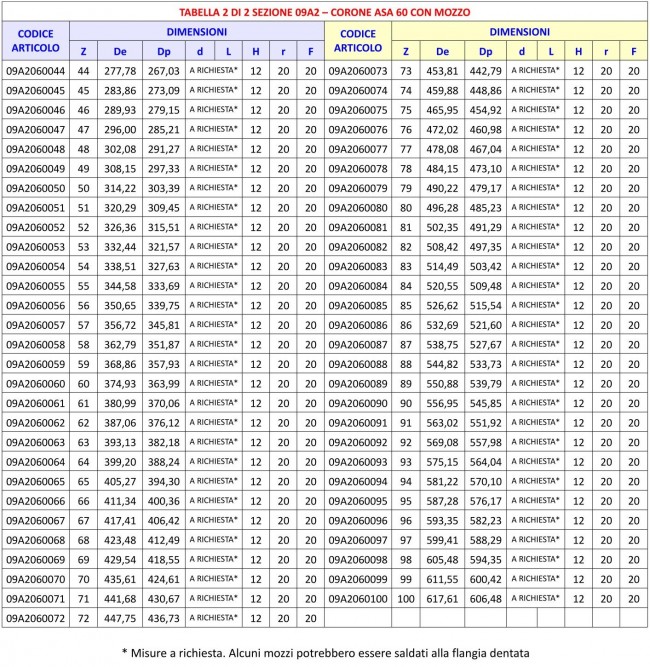Select article code 09A2060090
650x667 pixels.
[x=358, y=404]
